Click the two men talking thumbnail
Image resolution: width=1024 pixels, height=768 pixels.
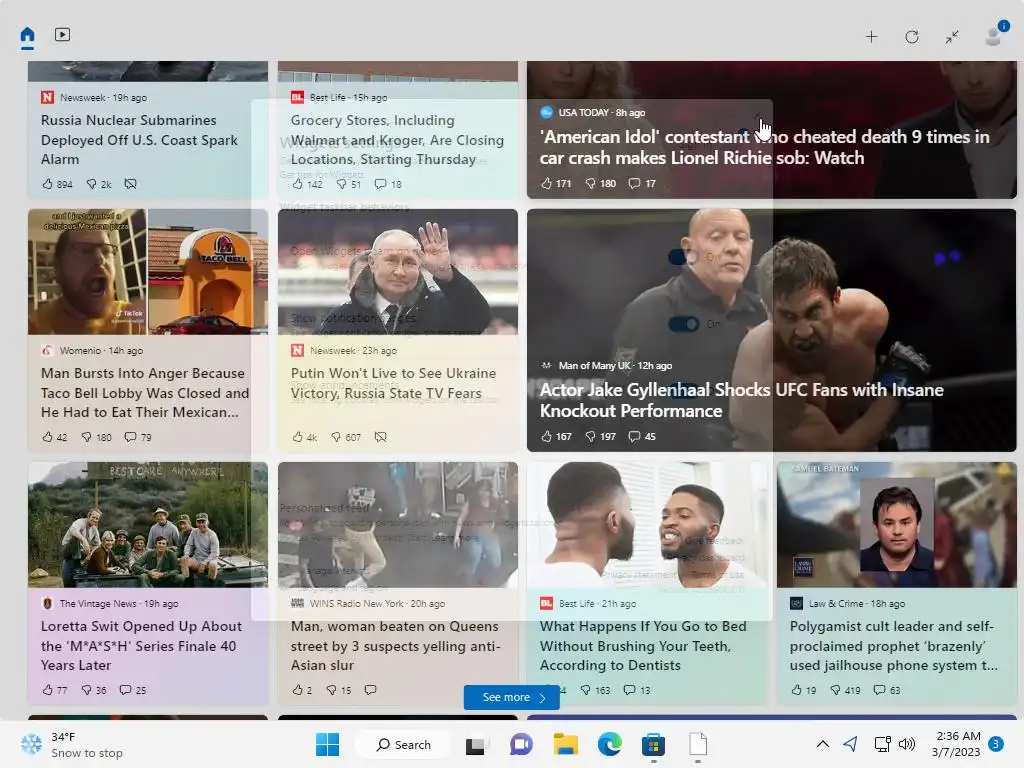(x=647, y=524)
